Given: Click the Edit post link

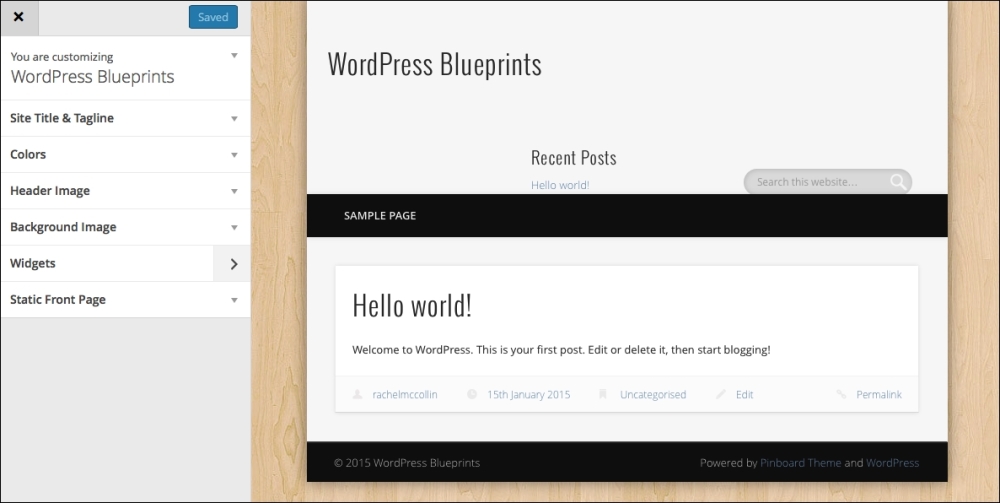Looking at the screenshot, I should pyautogui.click(x=744, y=395).
